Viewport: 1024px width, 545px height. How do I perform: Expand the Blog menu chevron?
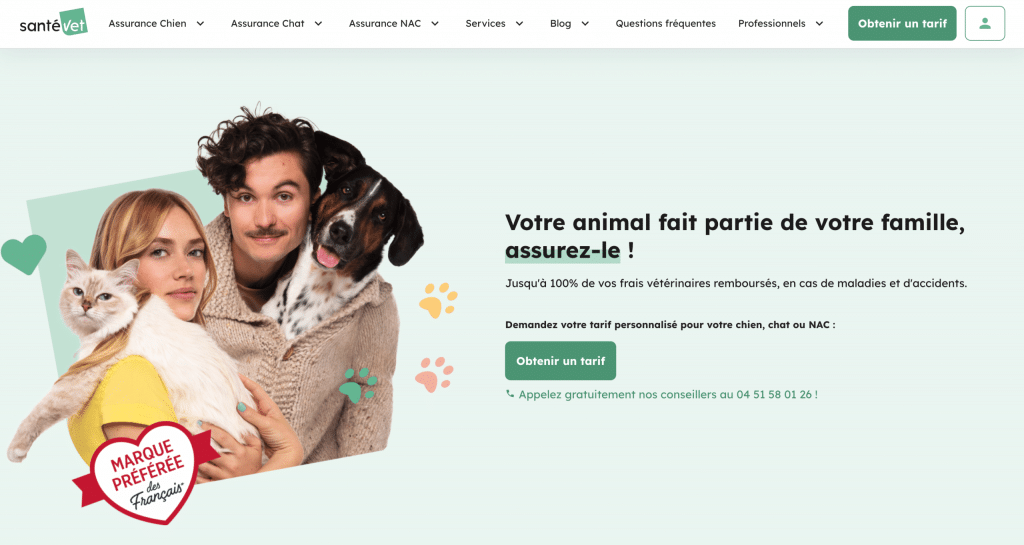point(585,23)
